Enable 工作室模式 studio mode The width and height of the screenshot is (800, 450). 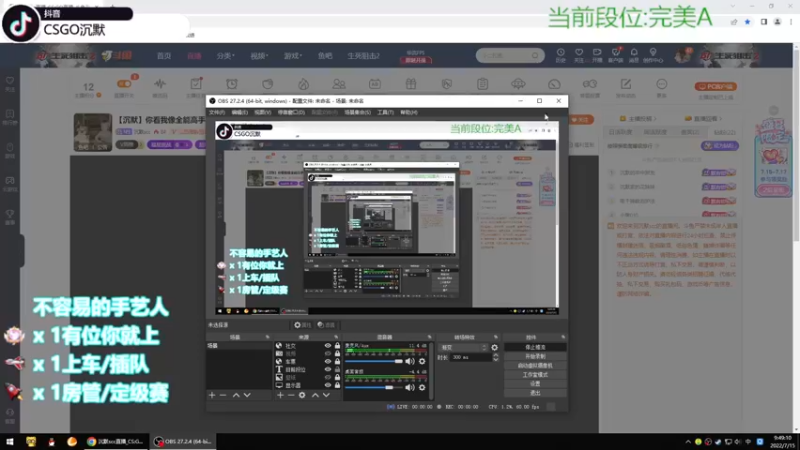(x=535, y=374)
